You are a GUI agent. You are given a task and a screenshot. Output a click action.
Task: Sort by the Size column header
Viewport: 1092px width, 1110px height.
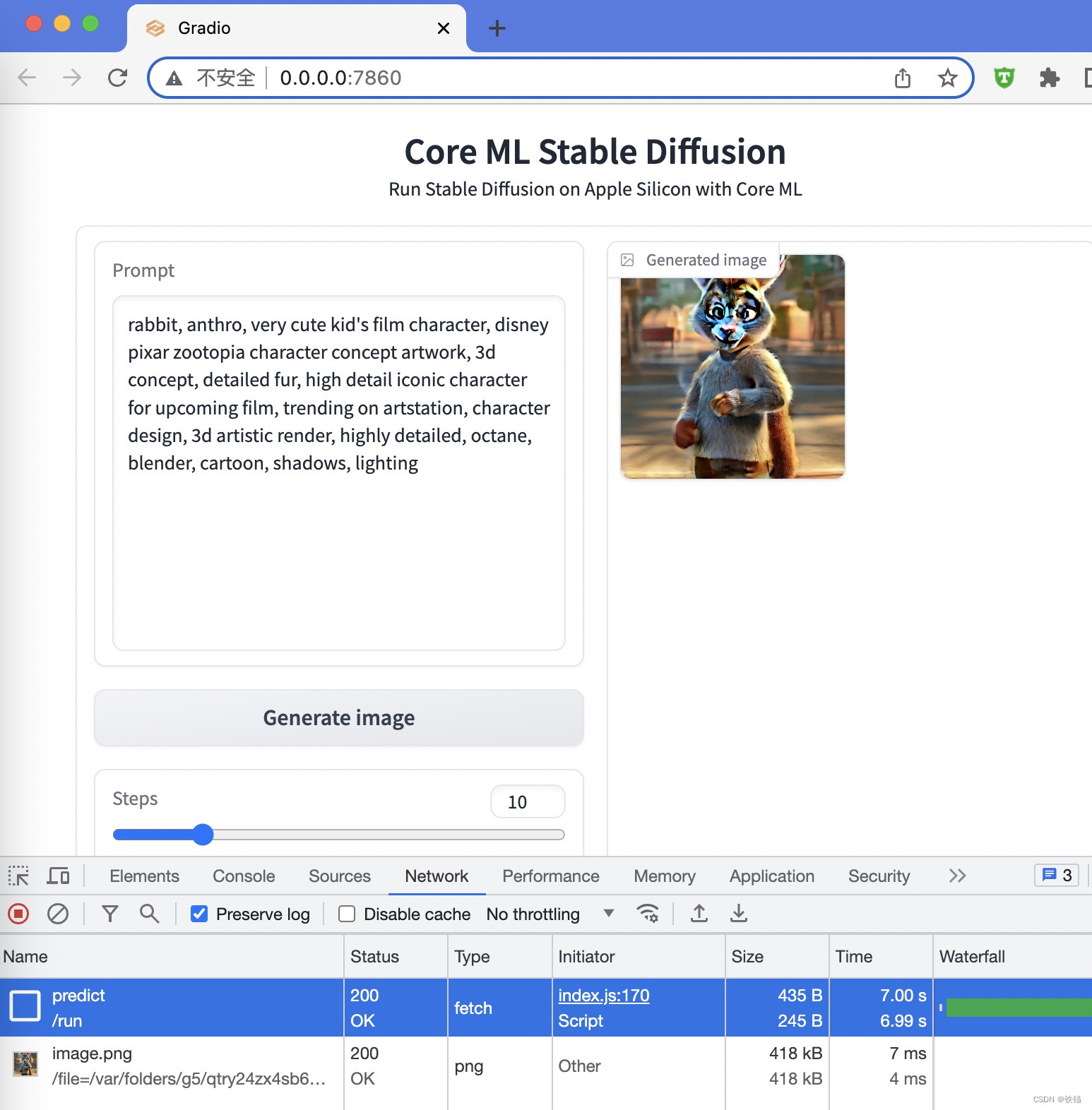point(777,956)
